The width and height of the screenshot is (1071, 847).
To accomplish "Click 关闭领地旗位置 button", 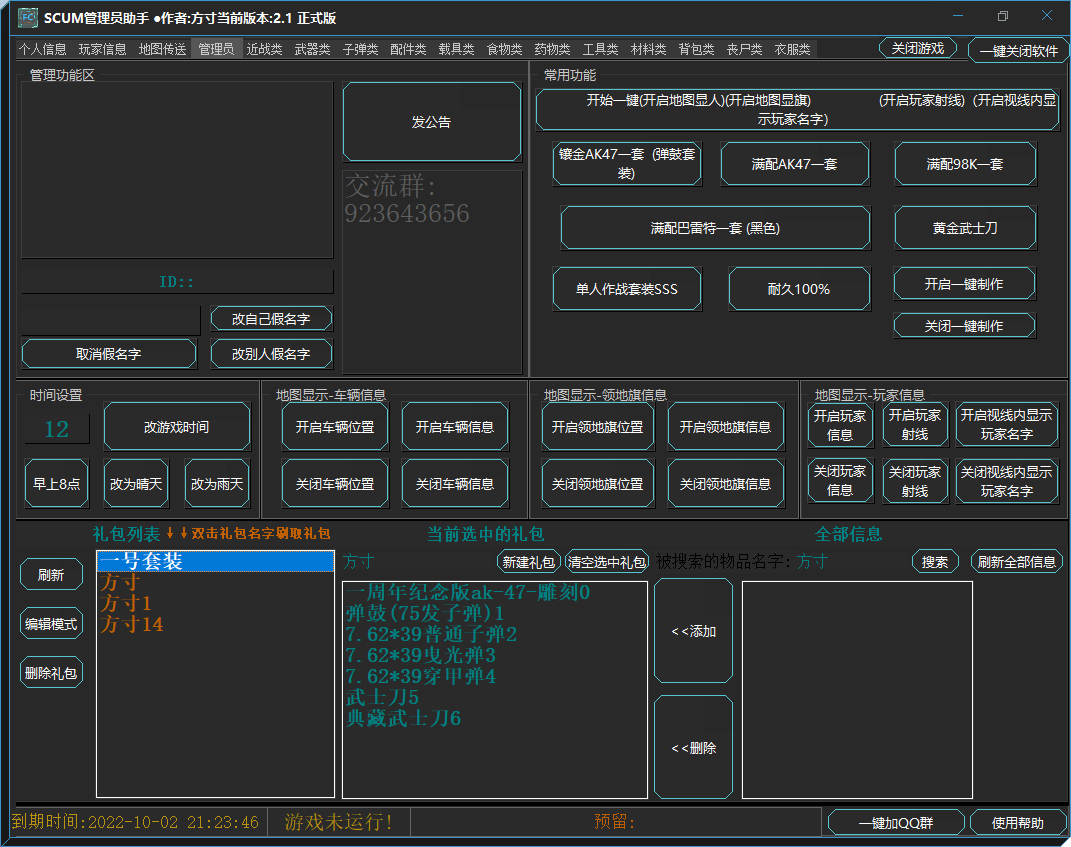I will pyautogui.click(x=598, y=484).
